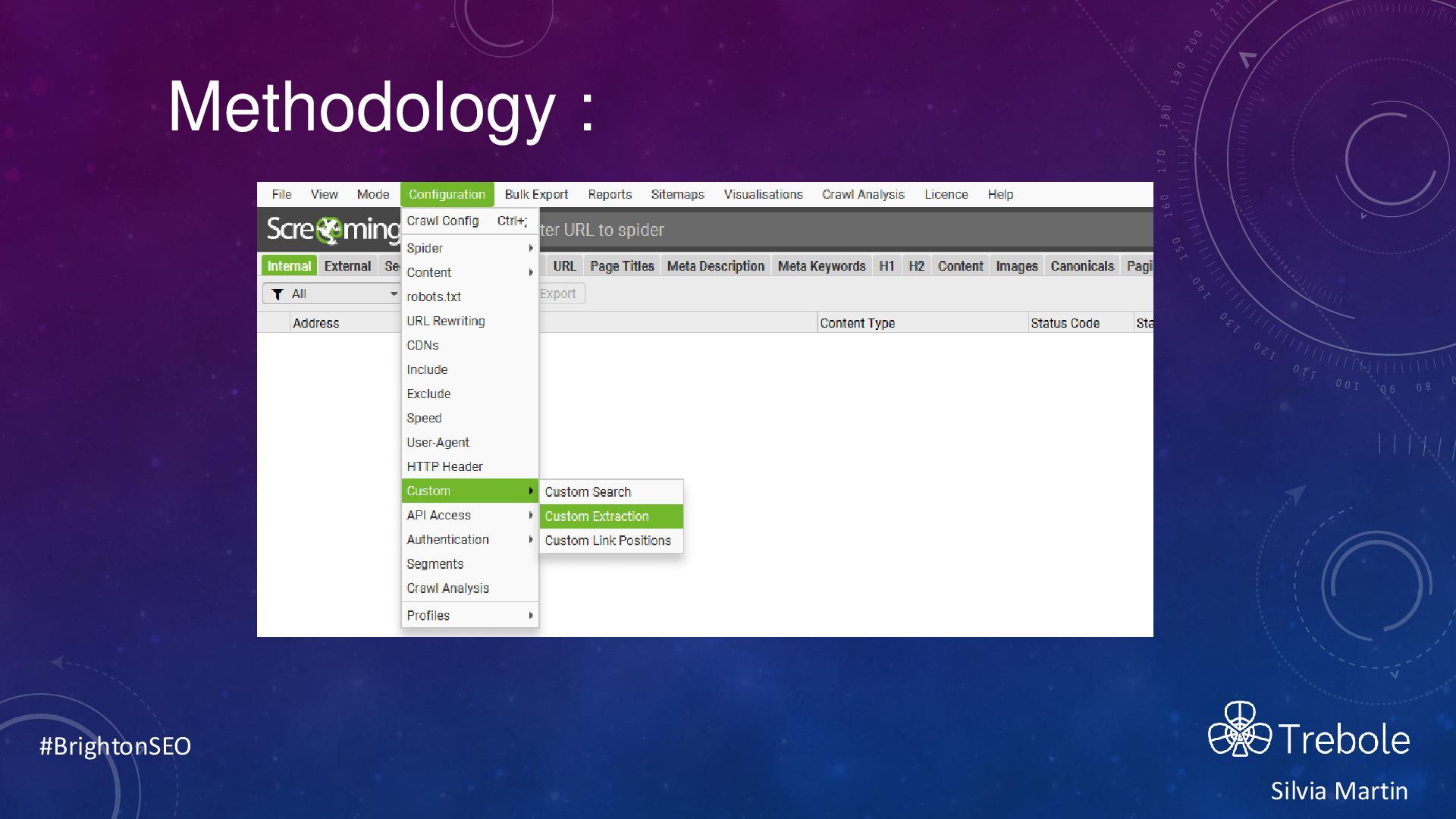This screenshot has width=1456, height=819.
Task: Switch to the Page Titles tab
Action: (x=622, y=266)
